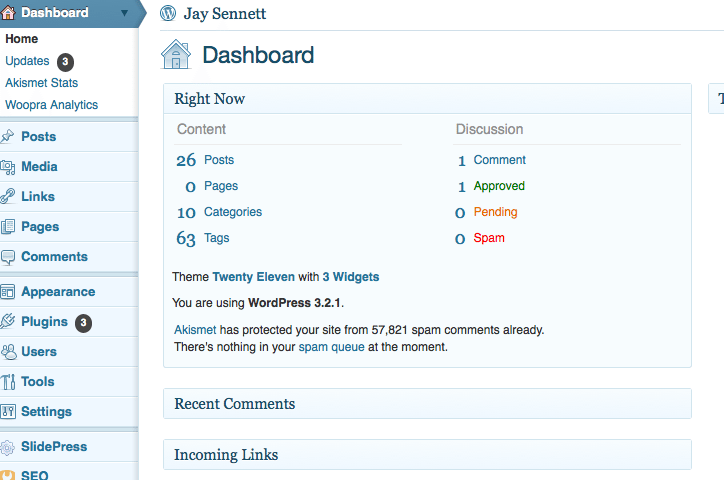Open the Media menu
724x480 pixels.
coord(39,167)
